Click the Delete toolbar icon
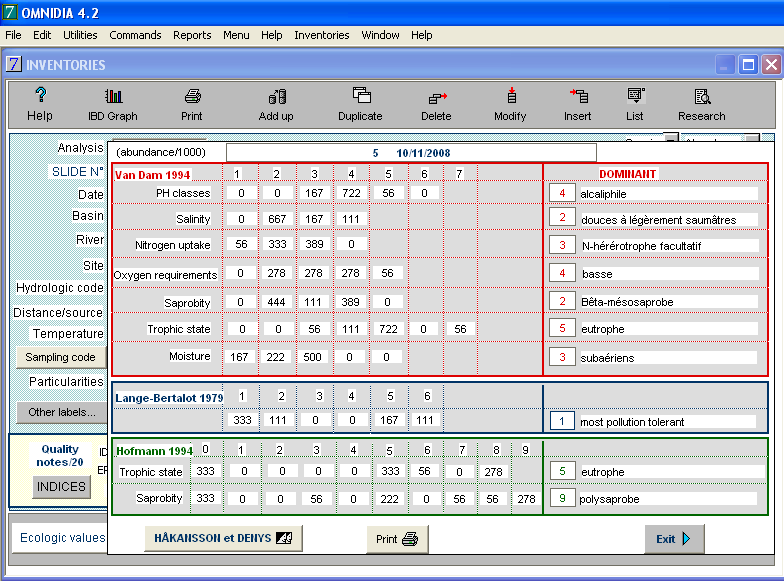This screenshot has height=581, width=784. (437, 97)
